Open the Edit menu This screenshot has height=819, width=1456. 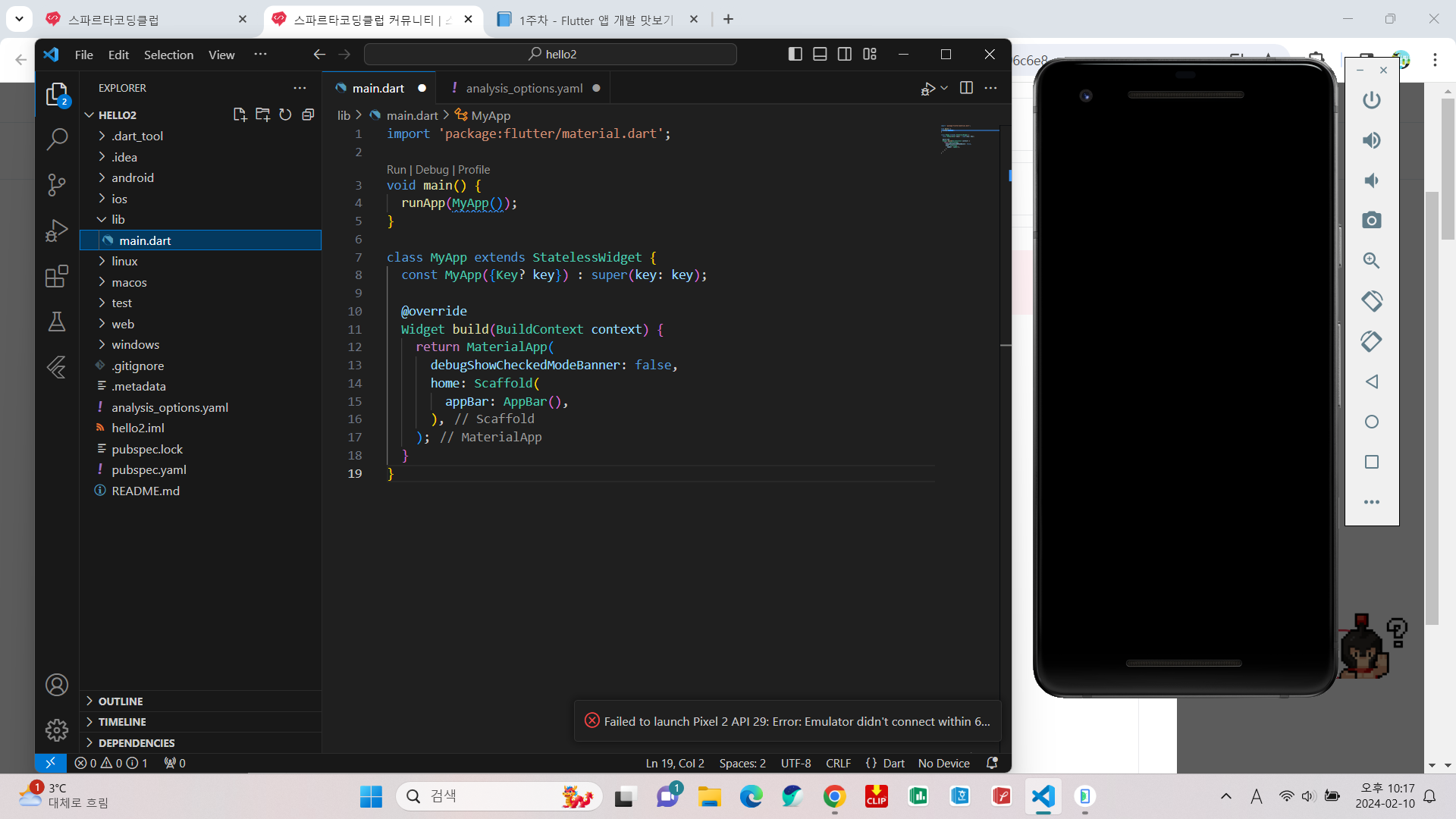(x=118, y=55)
